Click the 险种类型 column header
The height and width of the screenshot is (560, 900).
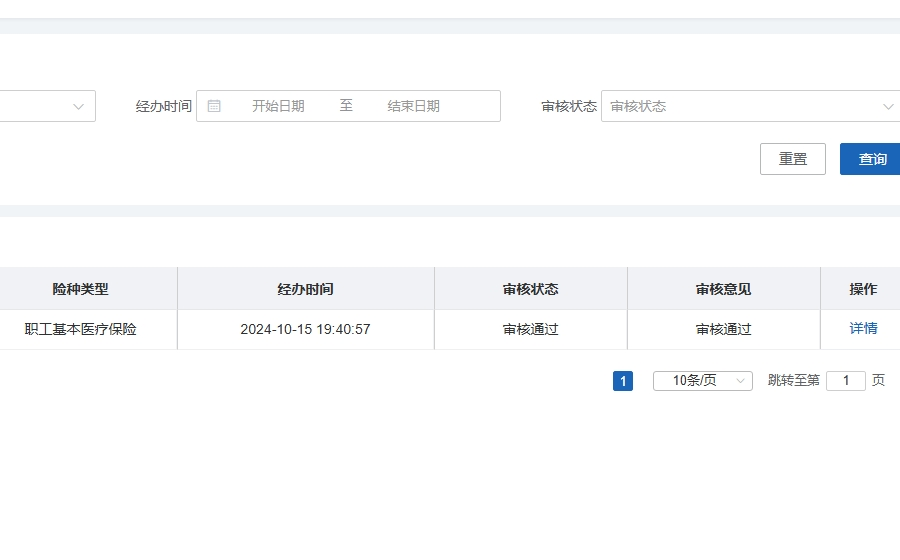tap(80, 289)
